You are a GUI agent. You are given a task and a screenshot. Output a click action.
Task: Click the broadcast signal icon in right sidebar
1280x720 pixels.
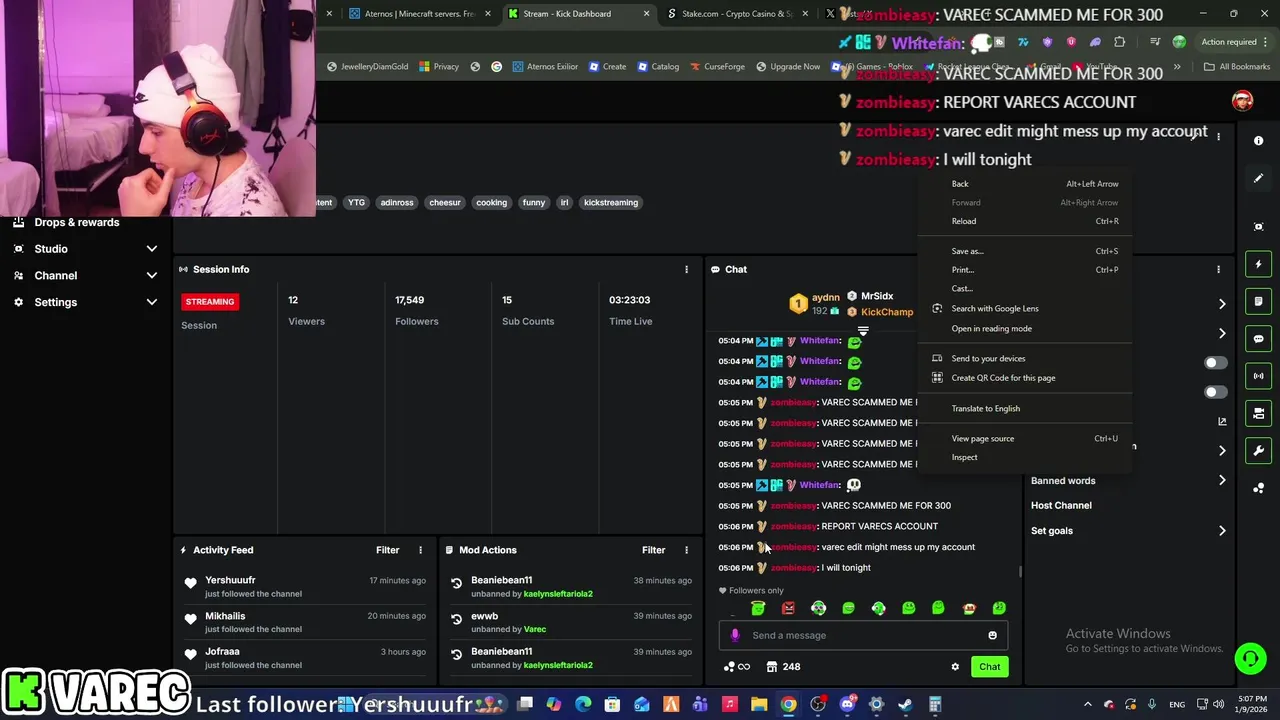(1258, 376)
